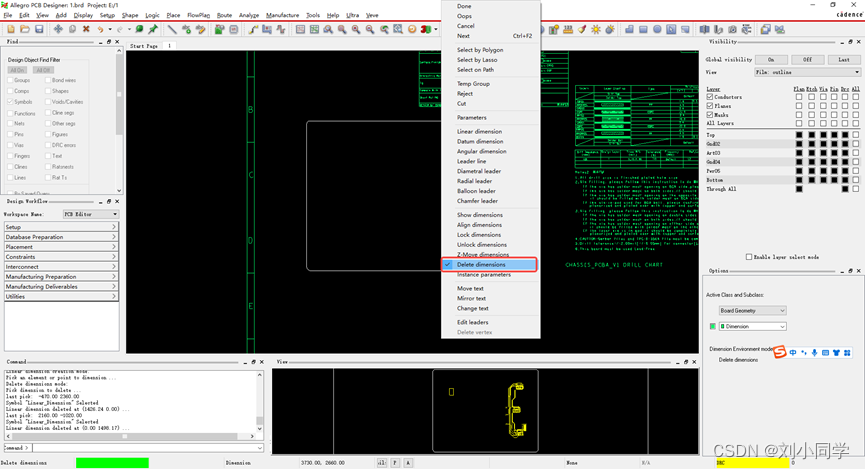The width and height of the screenshot is (865, 469).
Task: Click the green Dimension subclass color swatch
Action: 713,326
